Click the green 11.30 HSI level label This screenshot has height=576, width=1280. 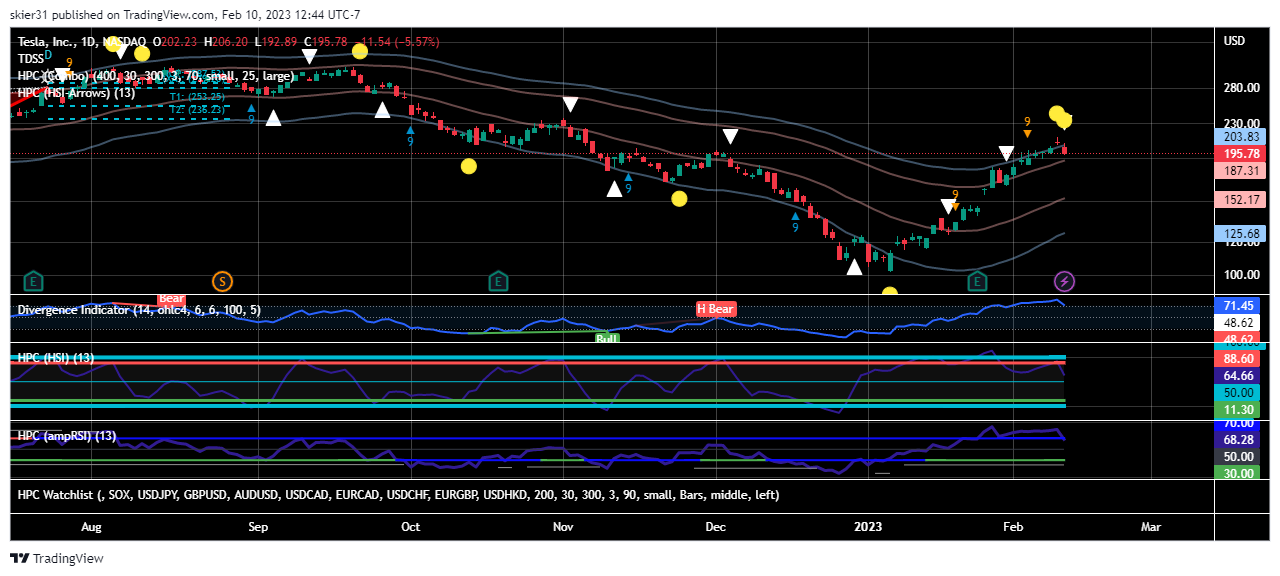point(1237,410)
